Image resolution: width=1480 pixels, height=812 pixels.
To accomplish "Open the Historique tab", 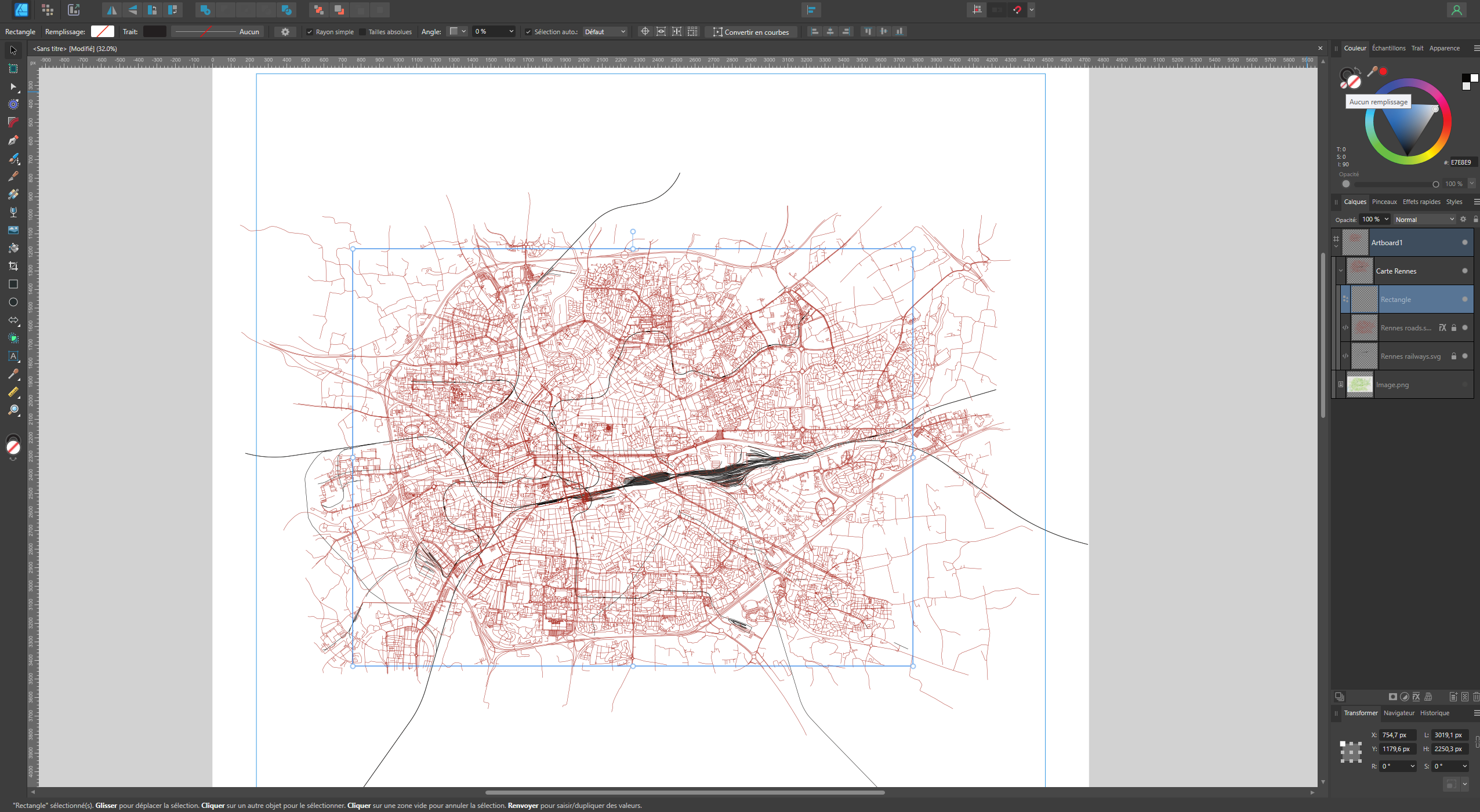I will [1434, 713].
